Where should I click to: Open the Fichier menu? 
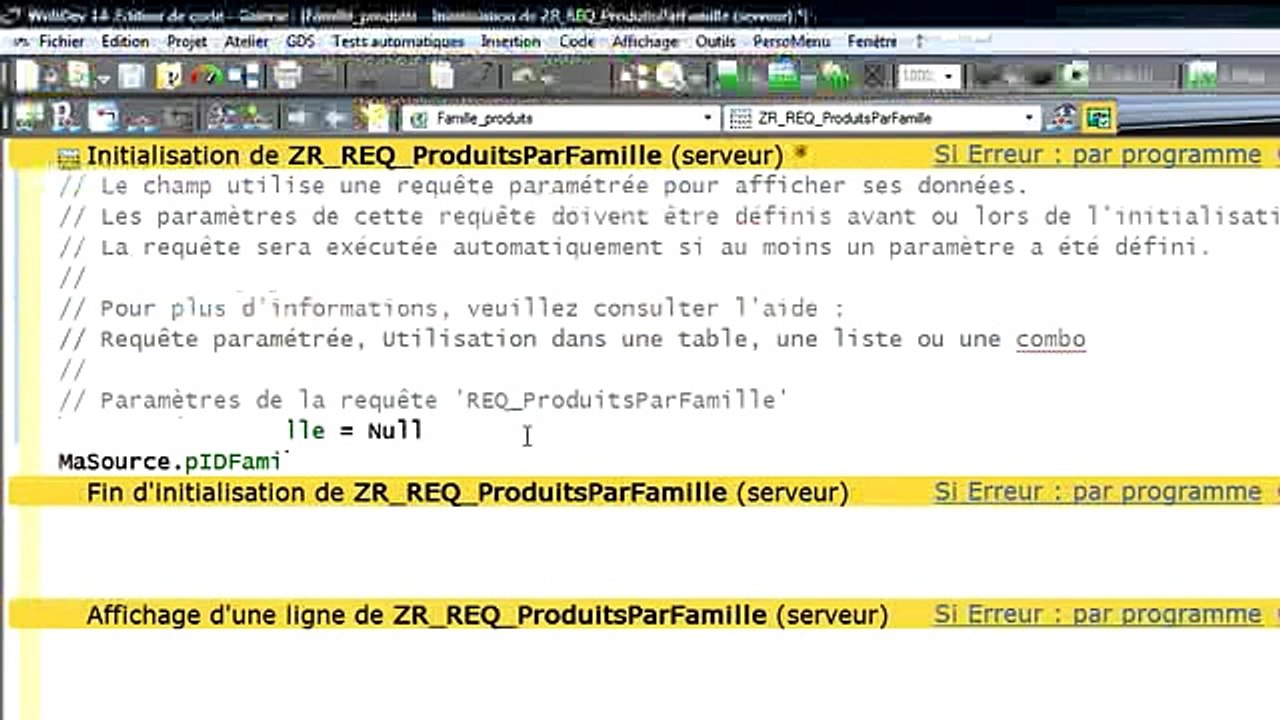coord(62,42)
